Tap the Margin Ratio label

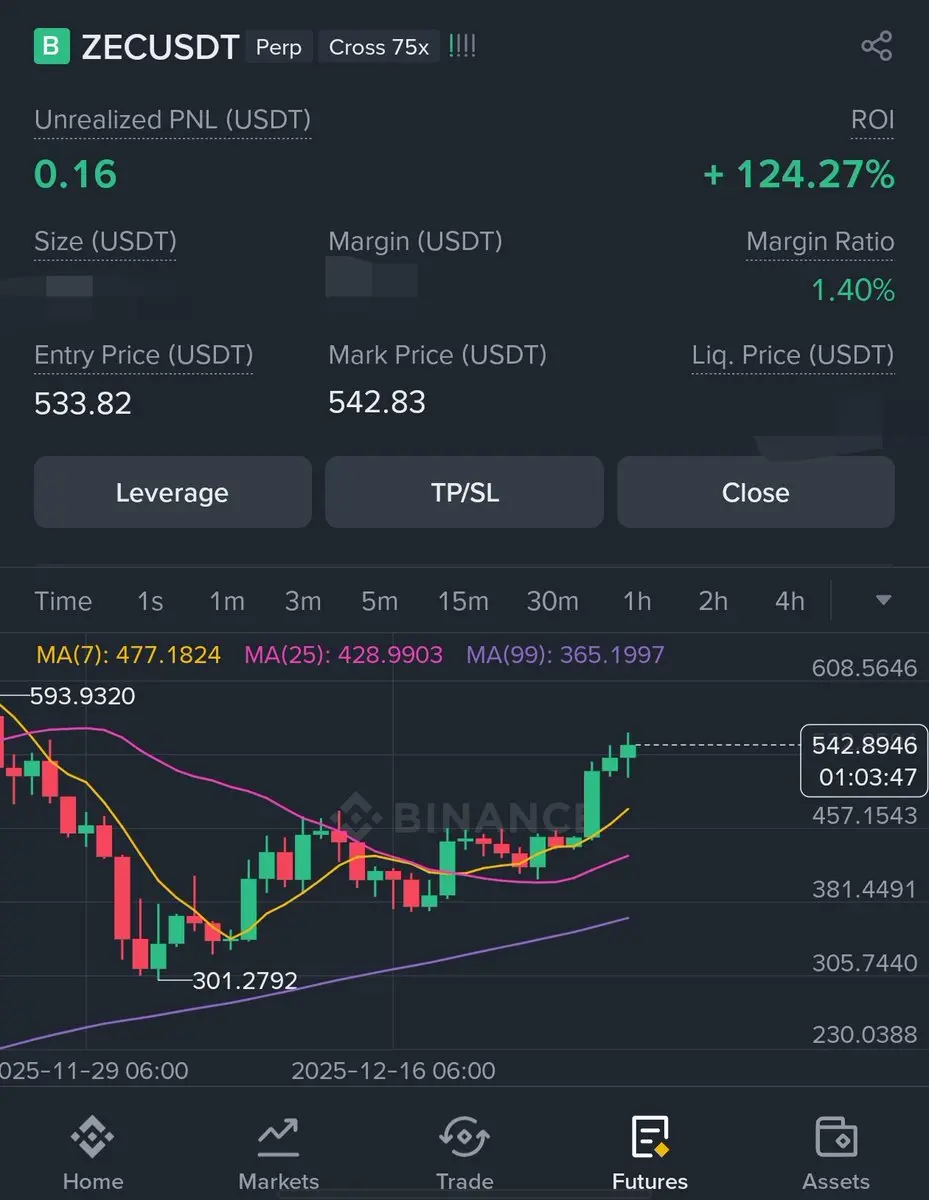(x=820, y=242)
